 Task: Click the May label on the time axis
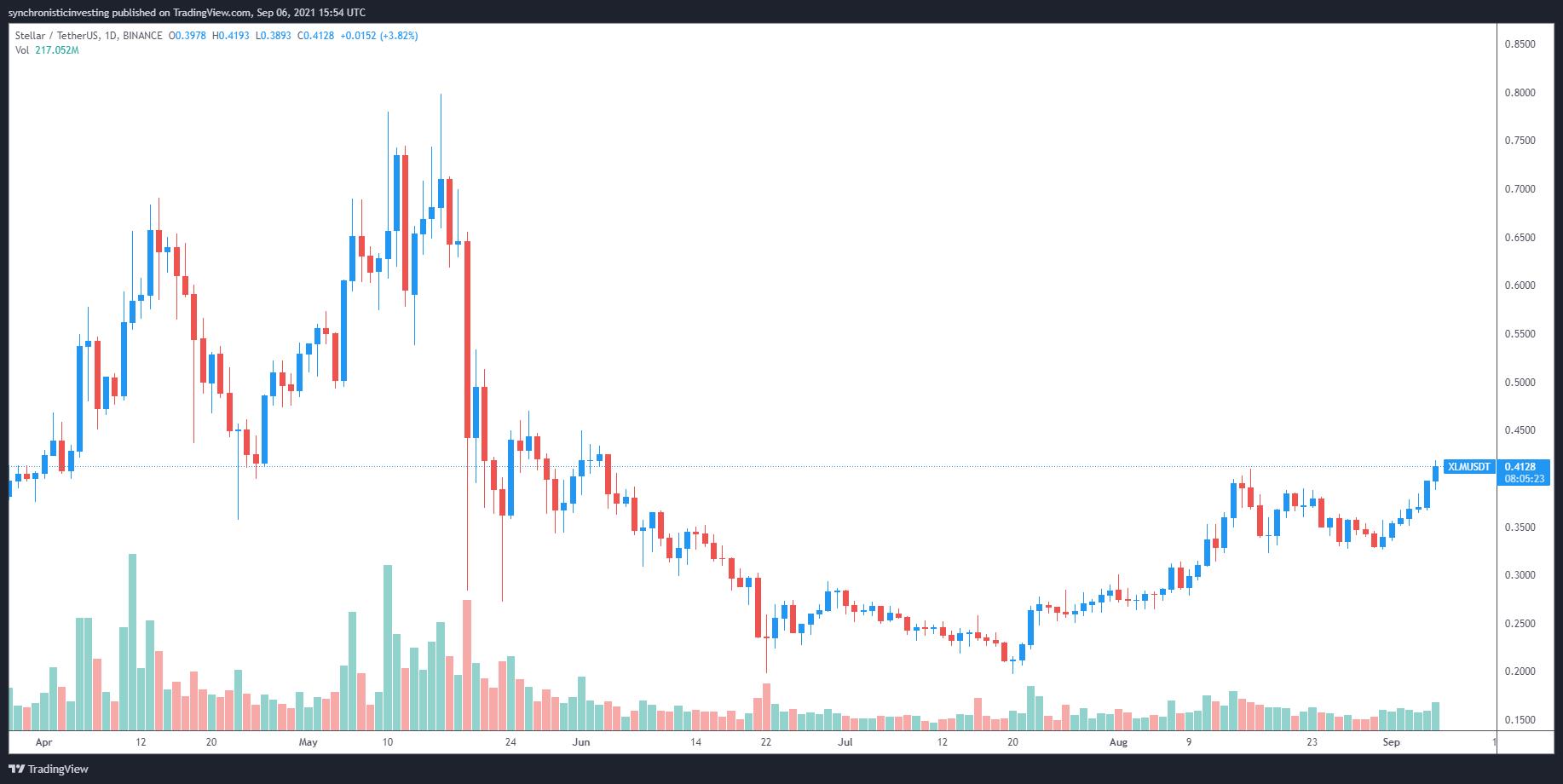[x=309, y=742]
